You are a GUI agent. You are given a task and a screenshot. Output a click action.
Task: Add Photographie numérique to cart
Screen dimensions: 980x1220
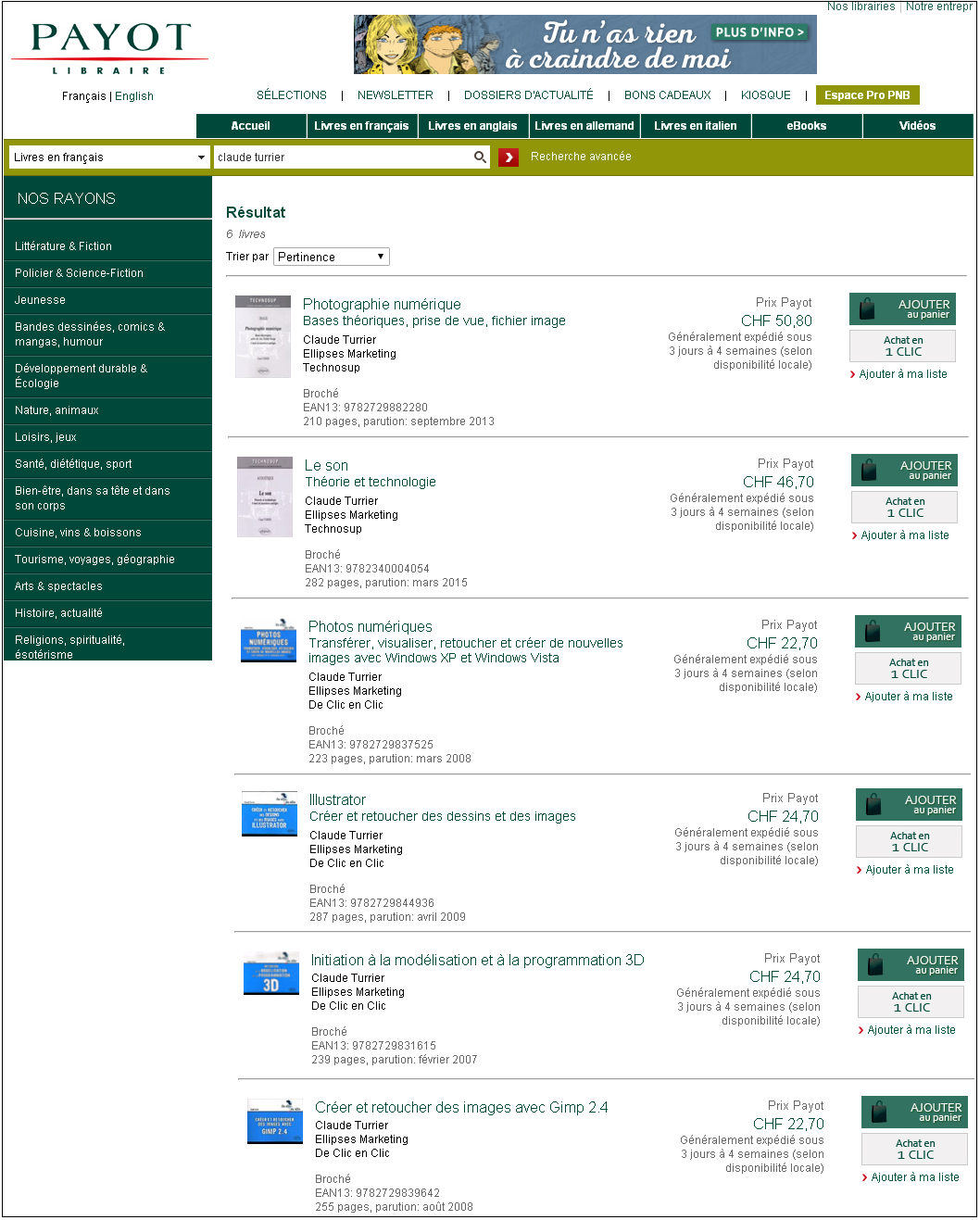[x=902, y=309]
